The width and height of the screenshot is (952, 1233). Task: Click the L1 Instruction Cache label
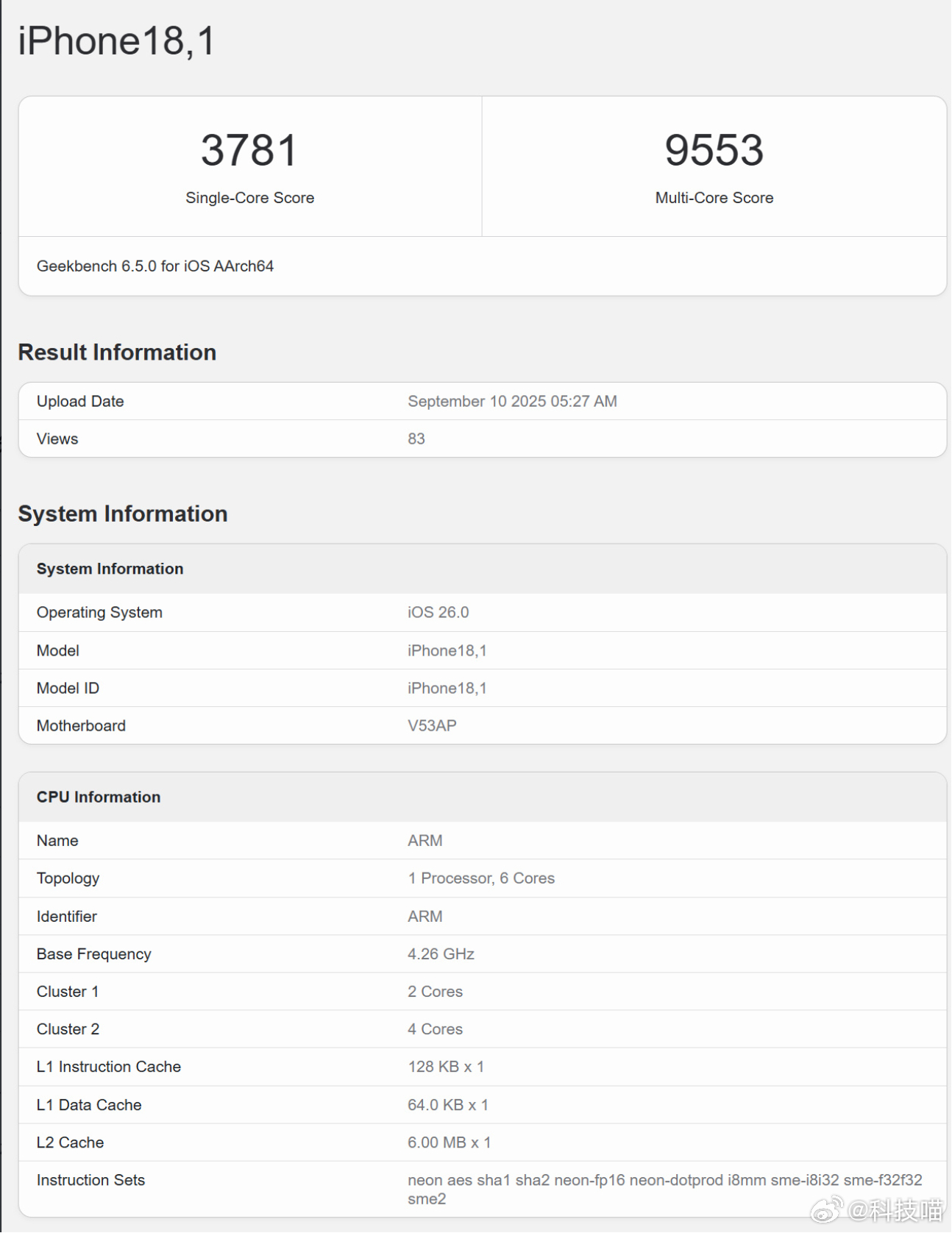click(x=109, y=1067)
